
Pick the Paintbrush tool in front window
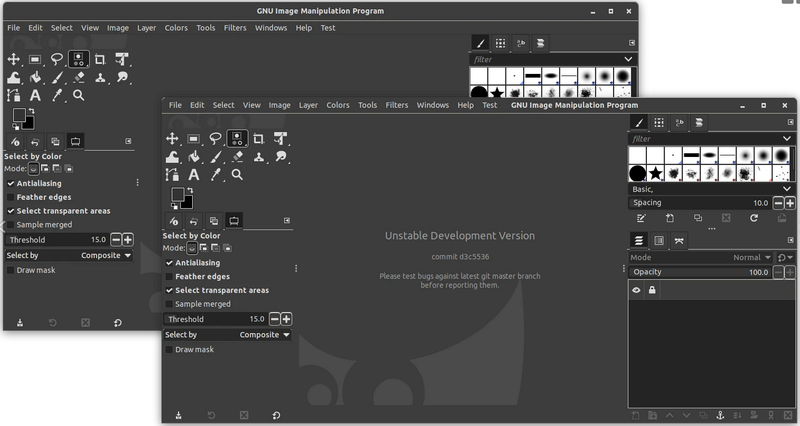click(216, 157)
